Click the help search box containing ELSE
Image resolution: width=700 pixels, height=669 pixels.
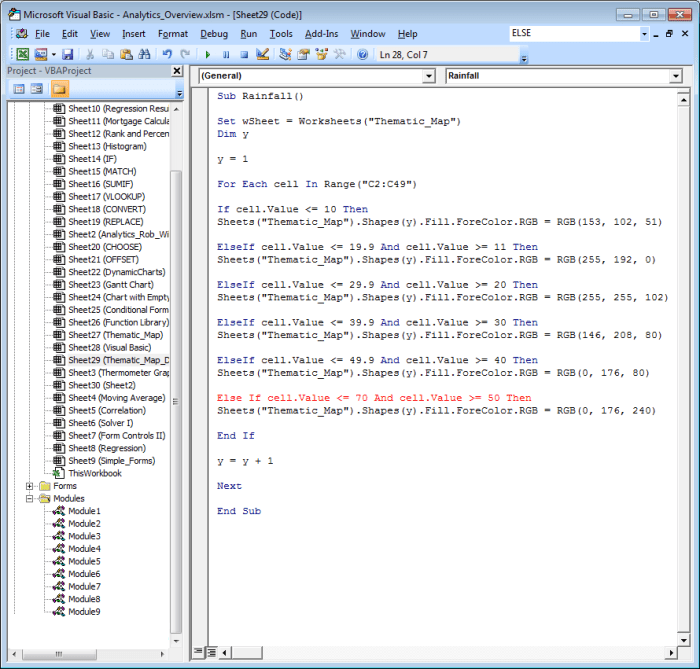(572, 33)
